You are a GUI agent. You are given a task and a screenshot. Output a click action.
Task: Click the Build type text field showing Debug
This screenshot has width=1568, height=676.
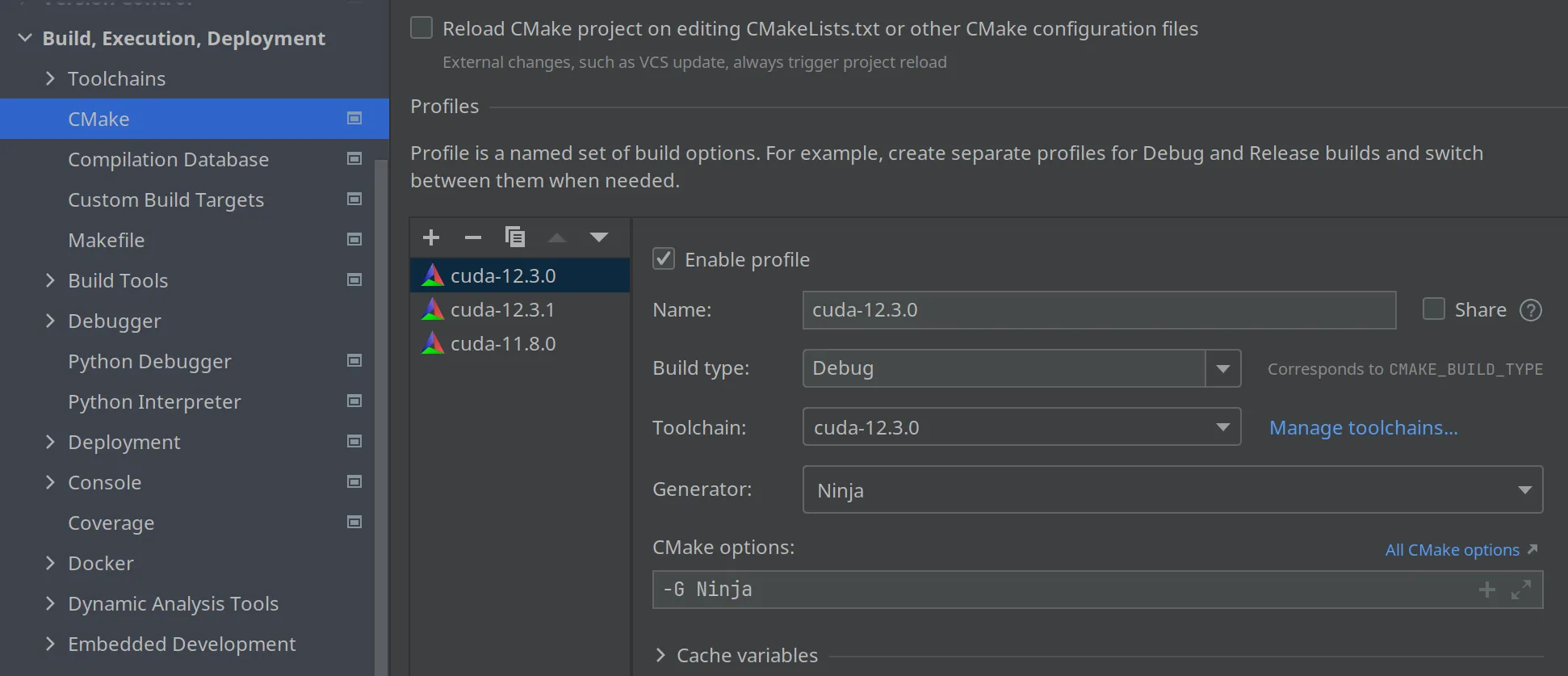1004,368
